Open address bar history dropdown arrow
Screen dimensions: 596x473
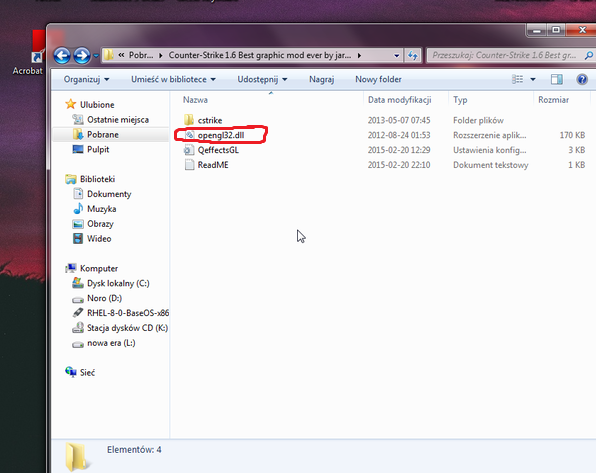pos(396,56)
